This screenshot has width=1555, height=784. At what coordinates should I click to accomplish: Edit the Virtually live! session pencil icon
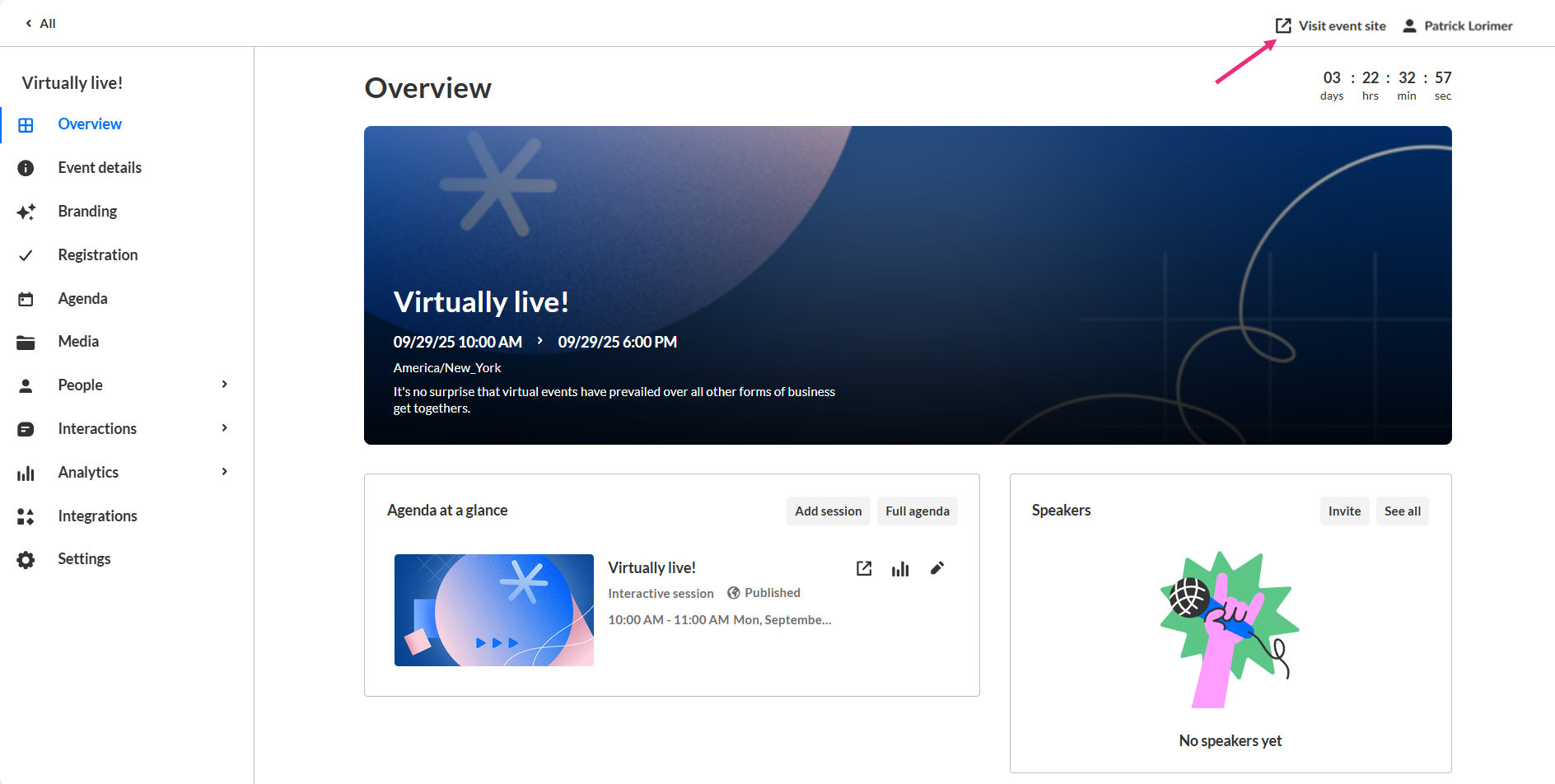[x=937, y=568]
